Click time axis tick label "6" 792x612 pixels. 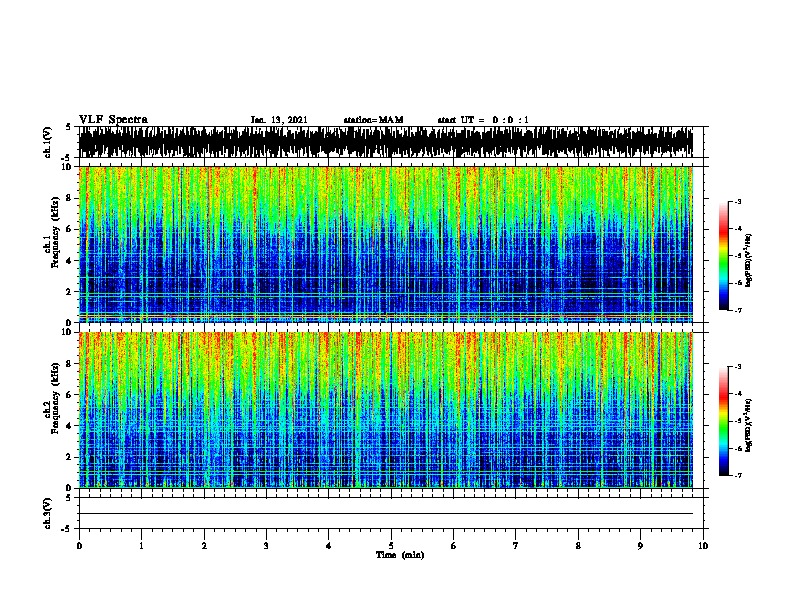[x=453, y=546]
